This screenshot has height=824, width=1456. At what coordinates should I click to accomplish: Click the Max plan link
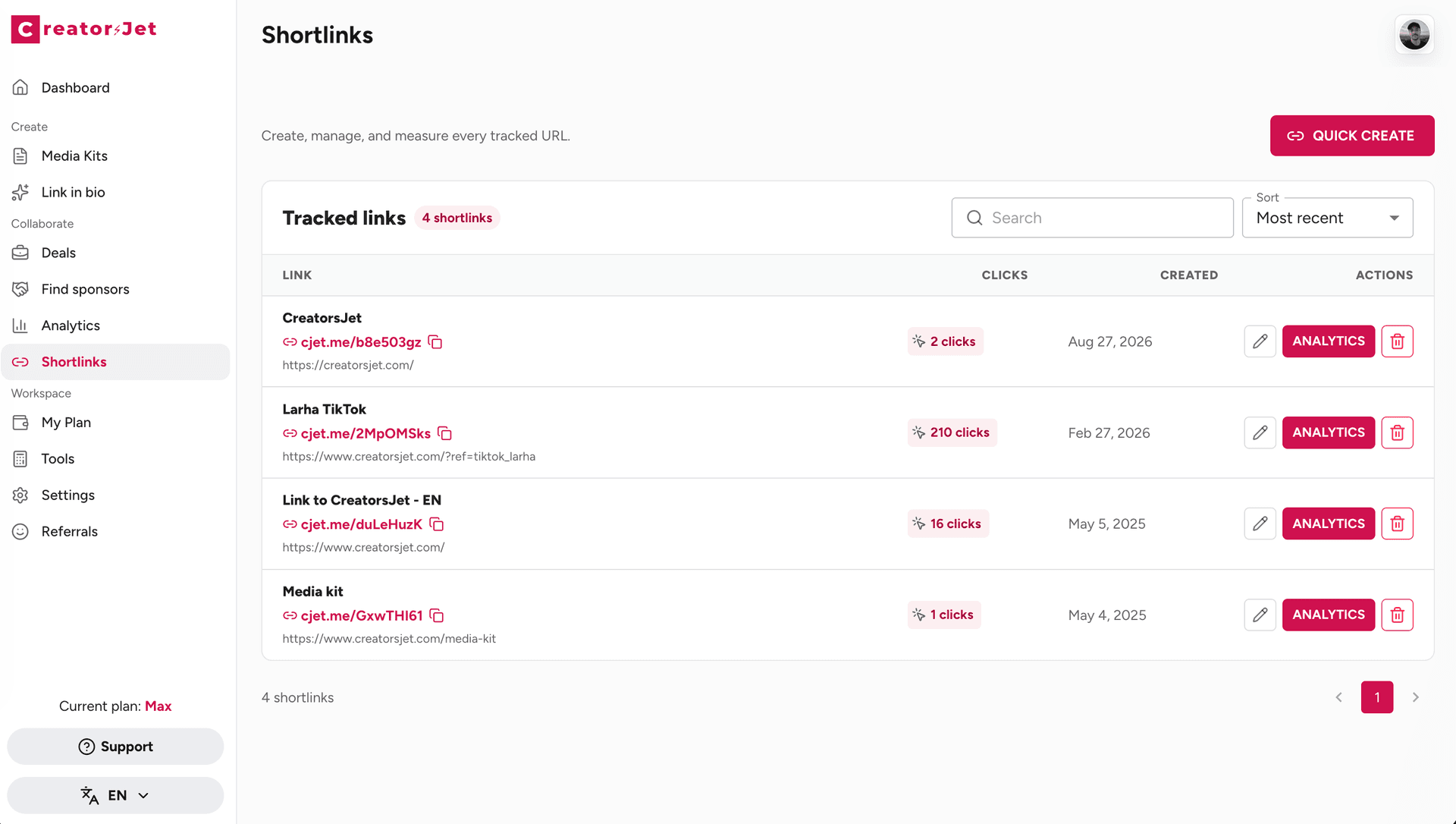point(158,706)
